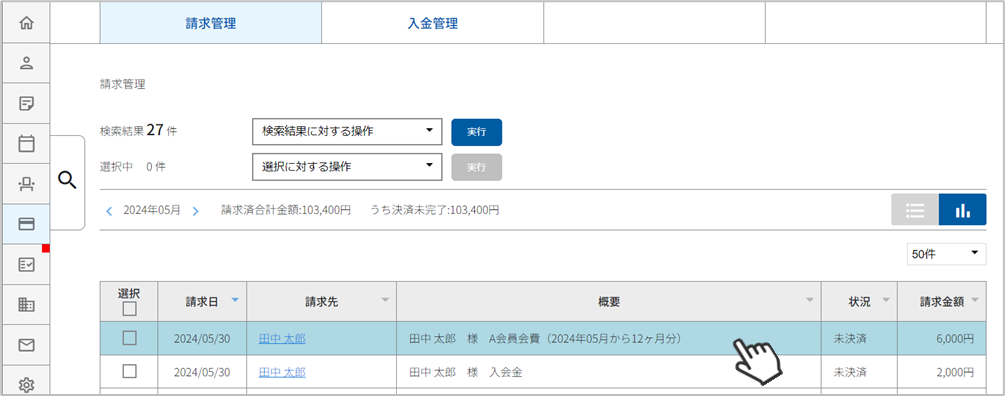Open the home icon in sidebar

coord(26,23)
